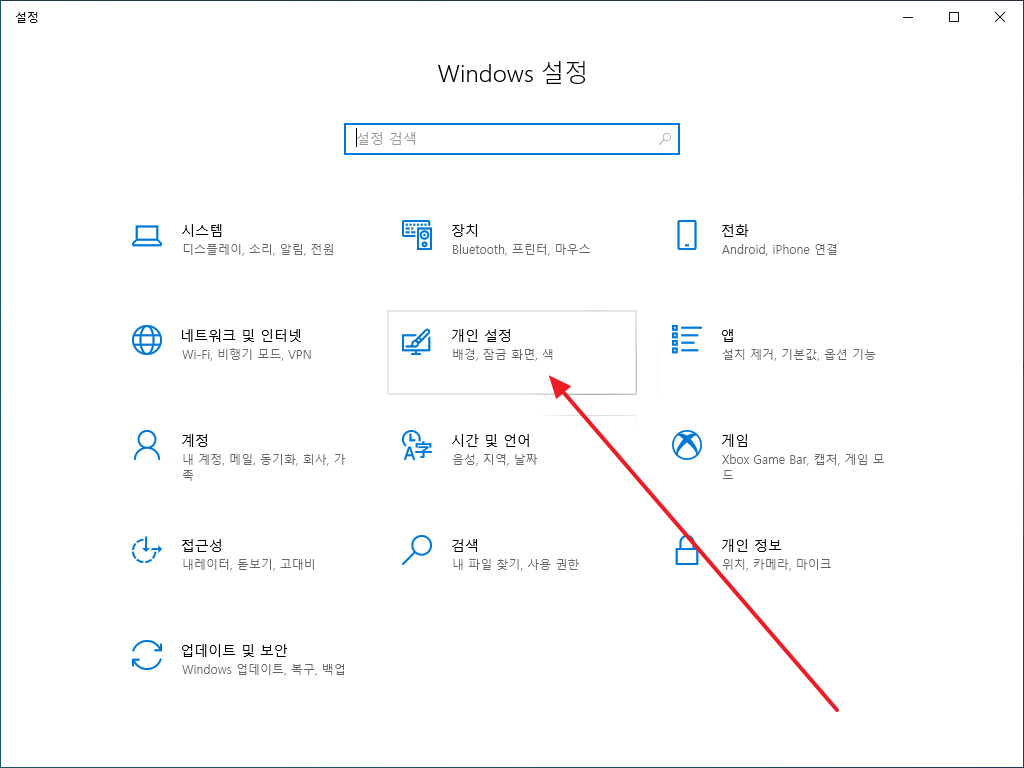Click description 배경, 잠금 화면, 색

(502, 355)
